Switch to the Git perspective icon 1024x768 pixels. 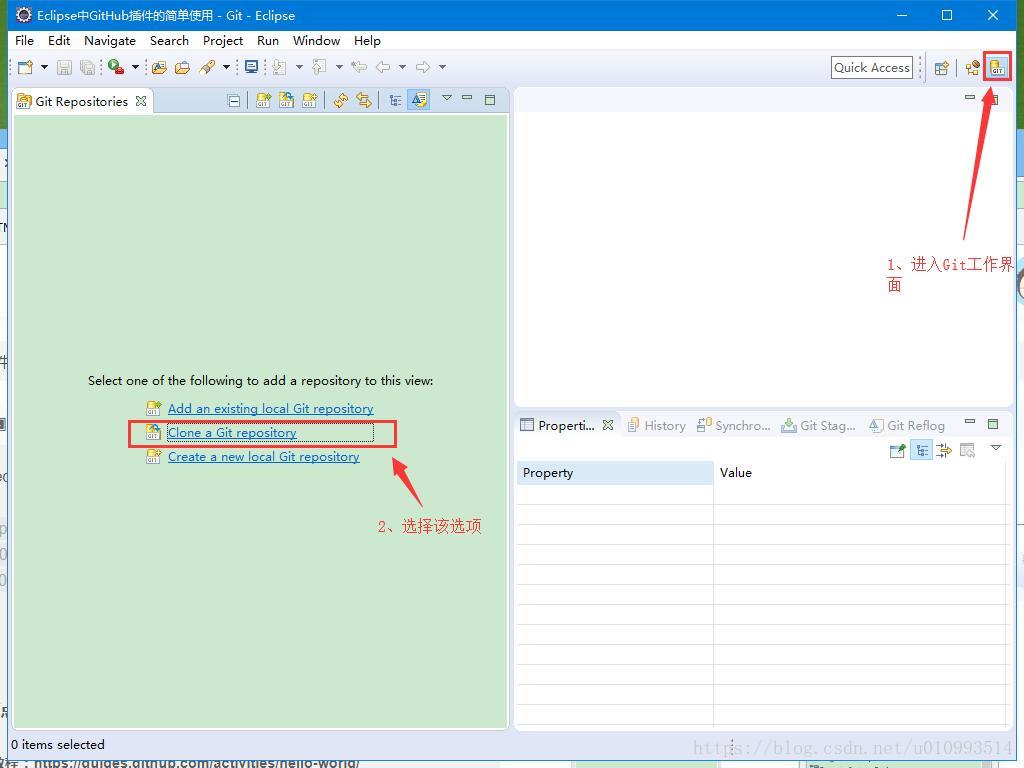click(x=997, y=67)
